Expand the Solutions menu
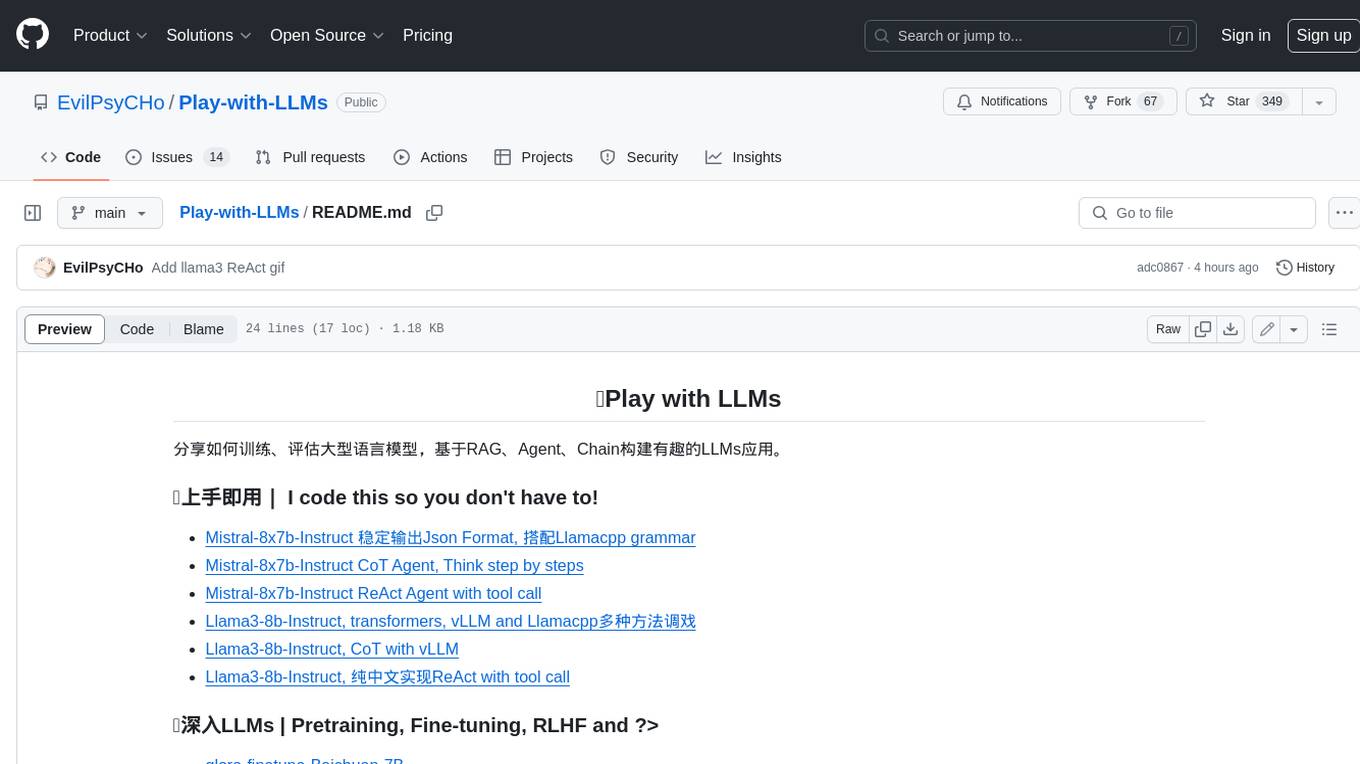This screenshot has height=764, width=1360. click(x=209, y=35)
